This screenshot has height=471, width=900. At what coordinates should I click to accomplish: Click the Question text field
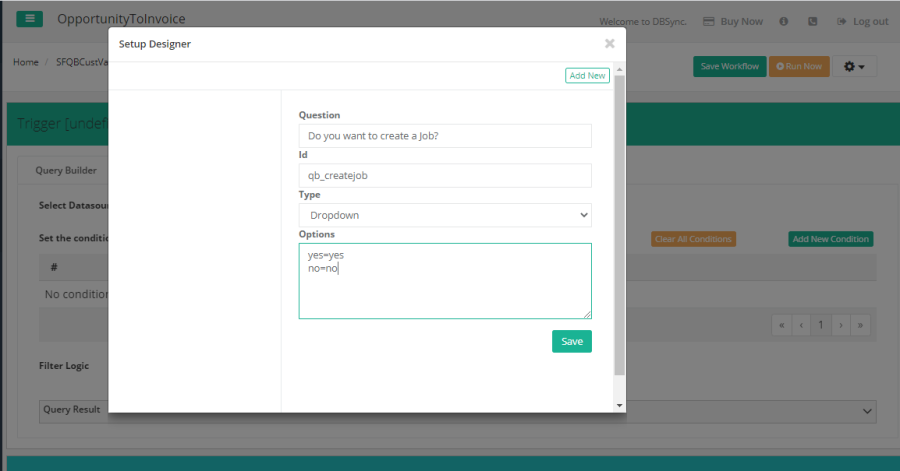(x=445, y=135)
